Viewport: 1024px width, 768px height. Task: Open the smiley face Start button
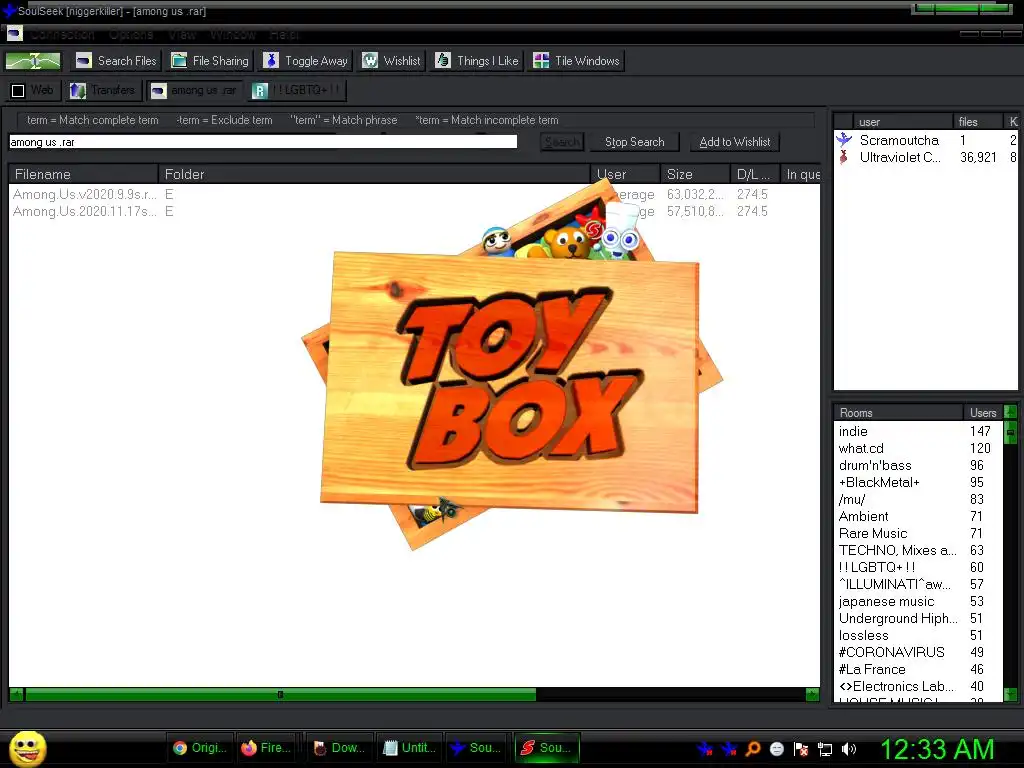click(27, 748)
